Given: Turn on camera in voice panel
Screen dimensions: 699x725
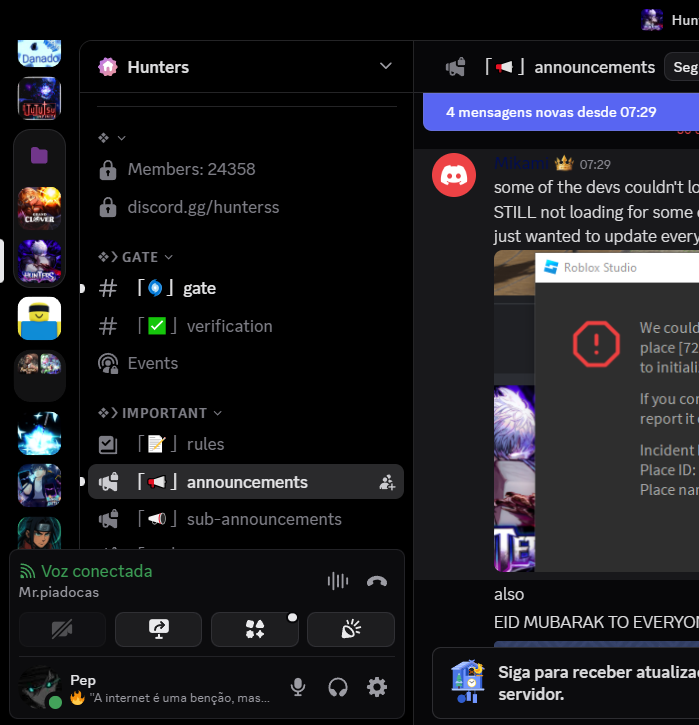Looking at the screenshot, I should [62, 629].
